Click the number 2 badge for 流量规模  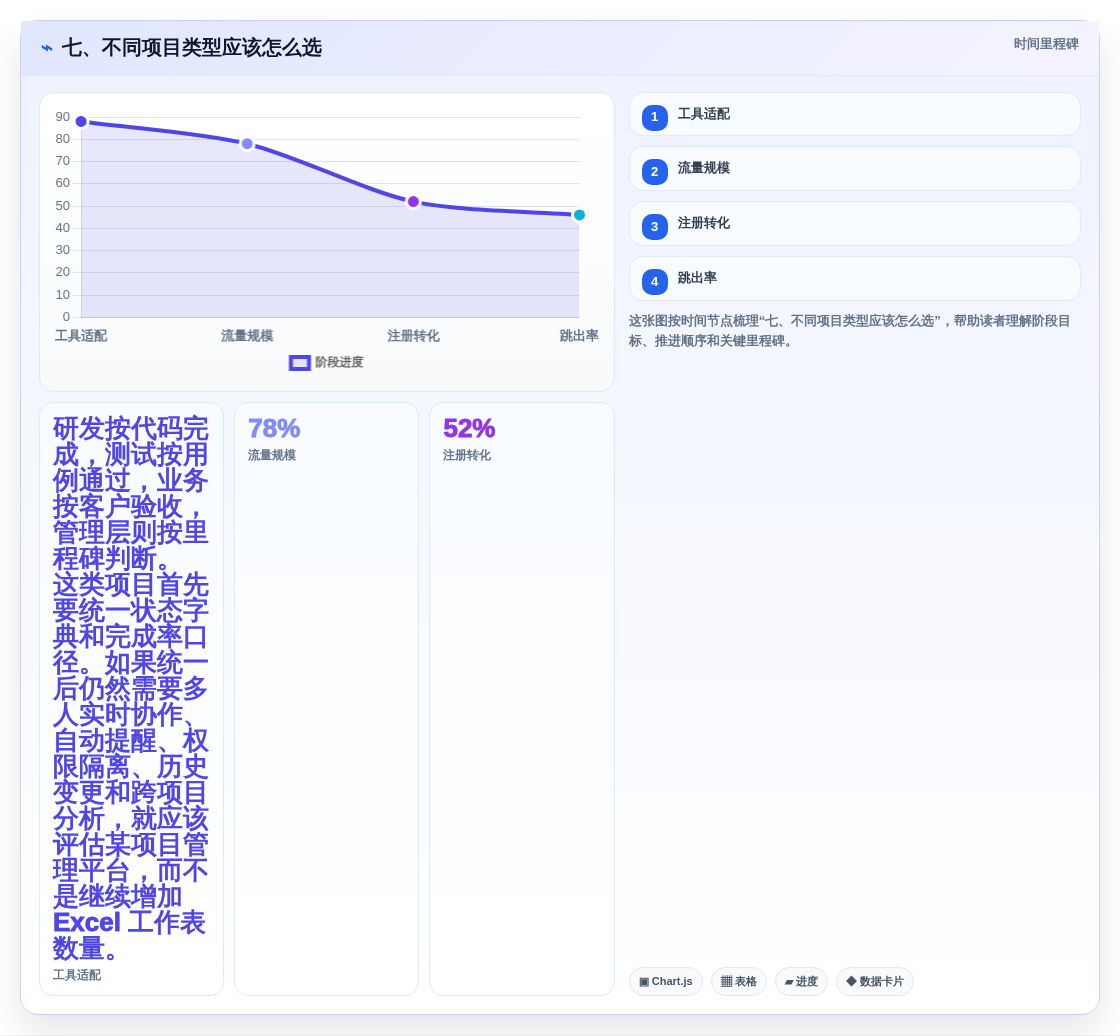click(x=654, y=171)
